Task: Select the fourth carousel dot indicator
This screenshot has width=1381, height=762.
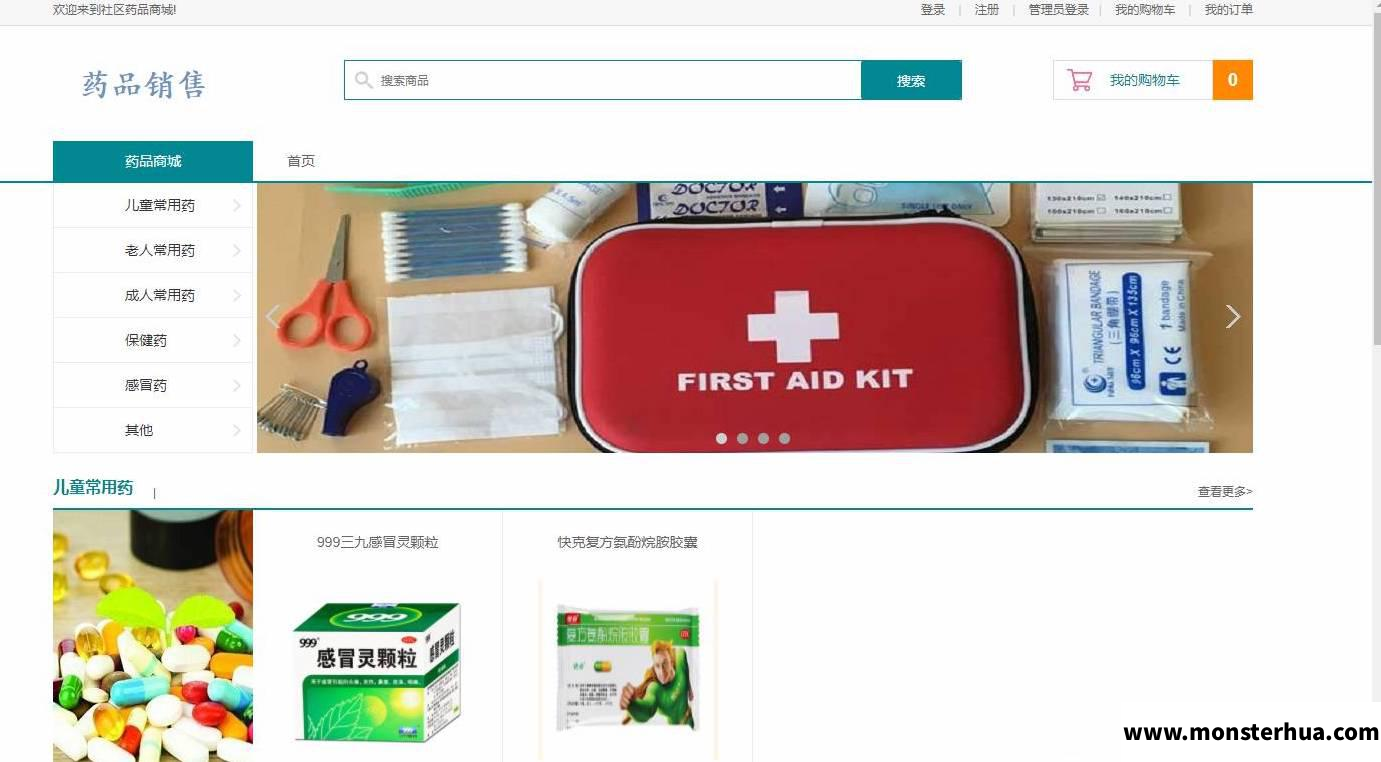Action: 784,438
